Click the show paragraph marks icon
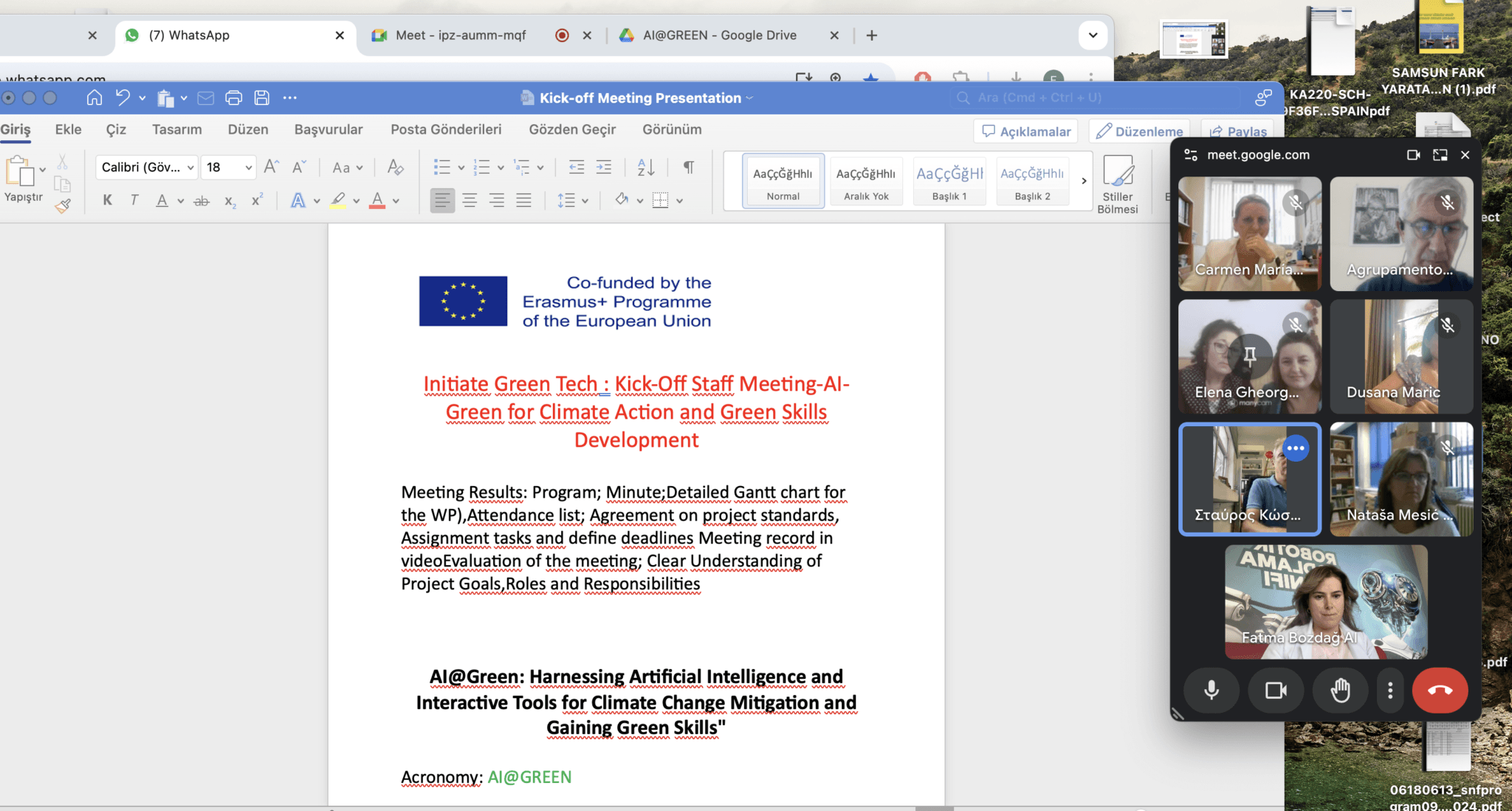 tap(688, 167)
